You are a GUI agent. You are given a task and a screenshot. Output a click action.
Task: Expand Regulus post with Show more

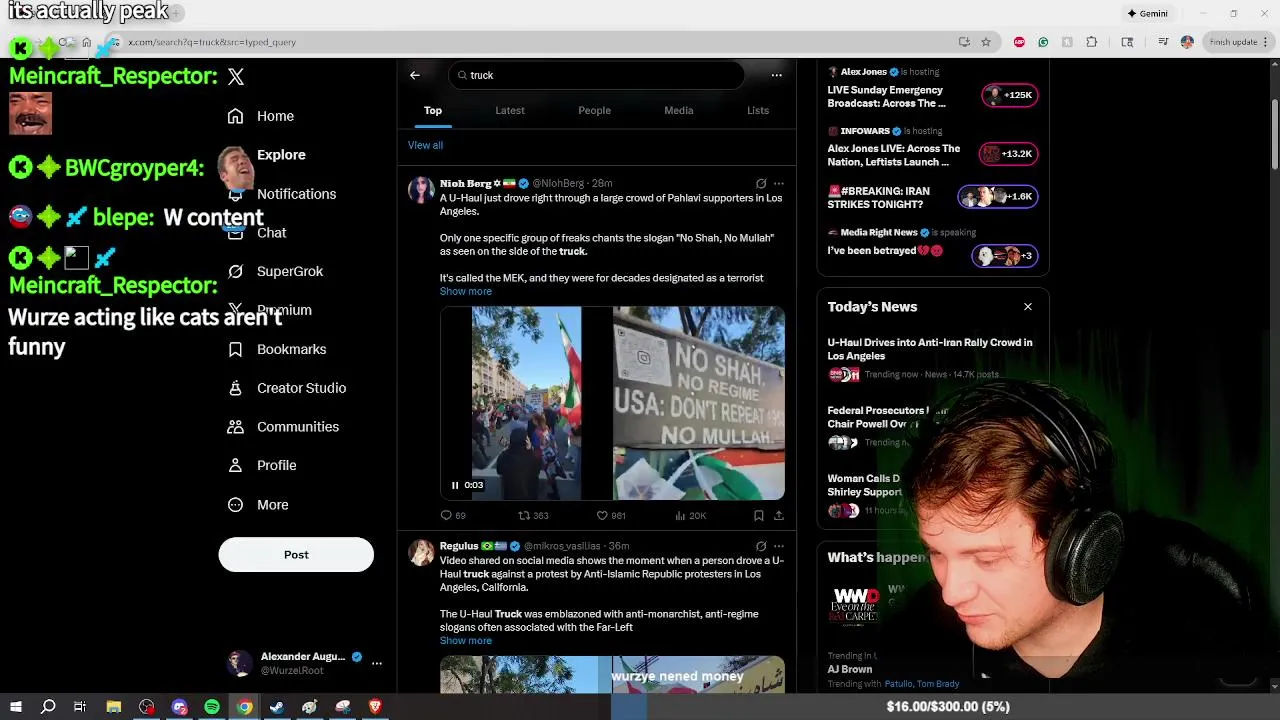[x=466, y=641]
